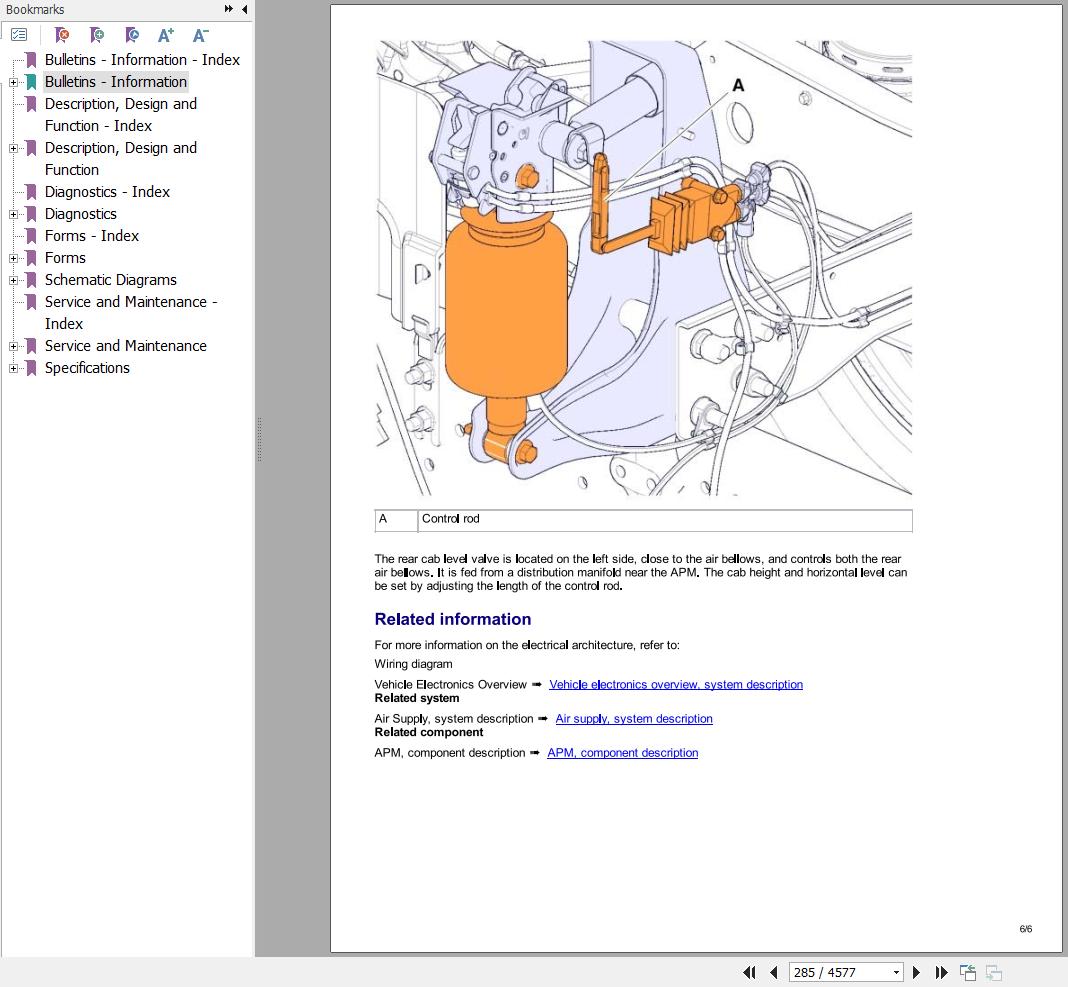Increase bookmark text size with A+ icon
The width and height of the screenshot is (1068, 987).
pos(166,34)
